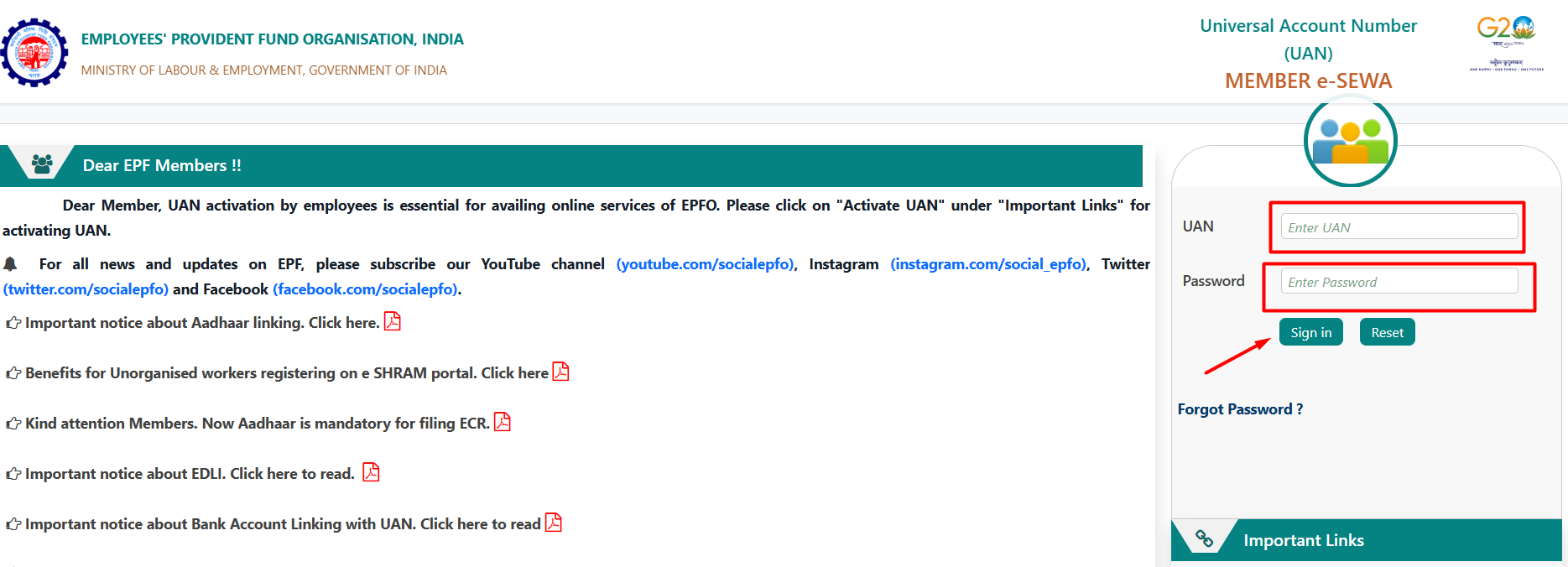Open the Bank Account Linking PDF icon
The image size is (1568, 567).
tap(553, 523)
